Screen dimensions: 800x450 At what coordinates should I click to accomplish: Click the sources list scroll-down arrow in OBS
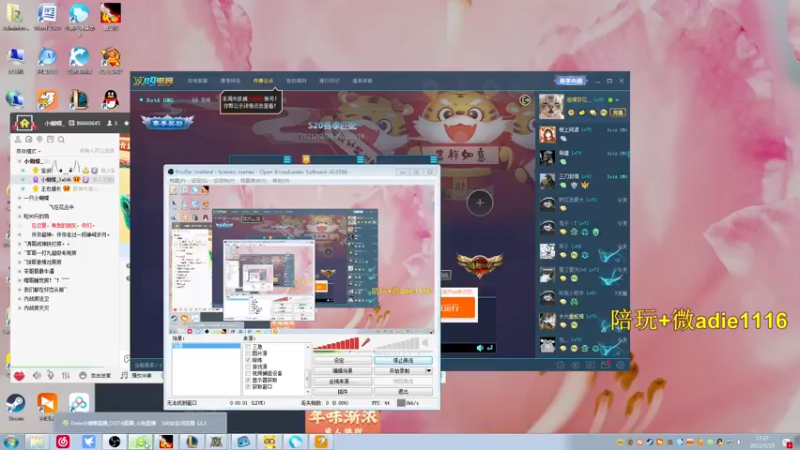coord(308,391)
